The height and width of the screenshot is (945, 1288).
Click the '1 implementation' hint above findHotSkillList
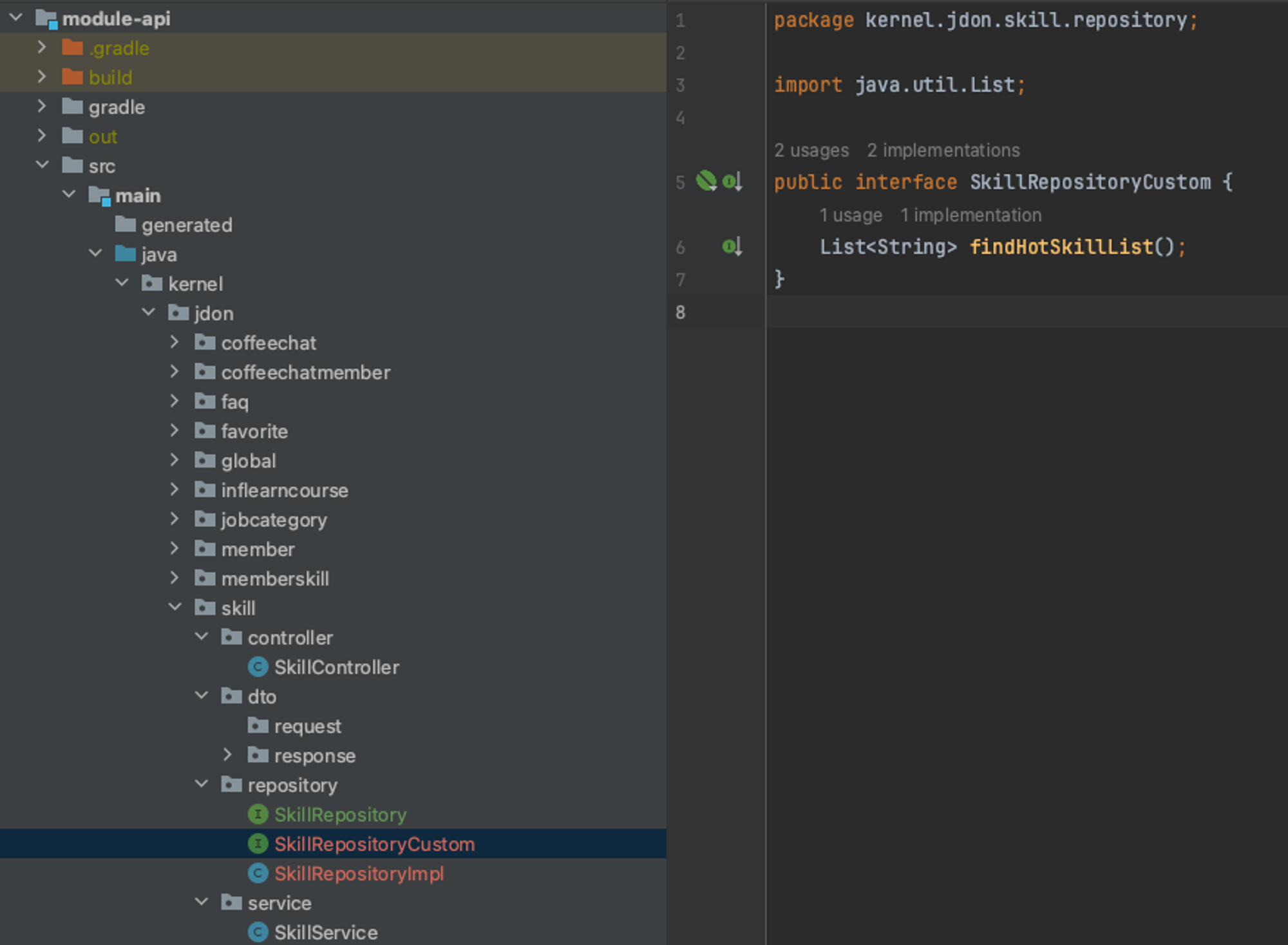point(970,215)
